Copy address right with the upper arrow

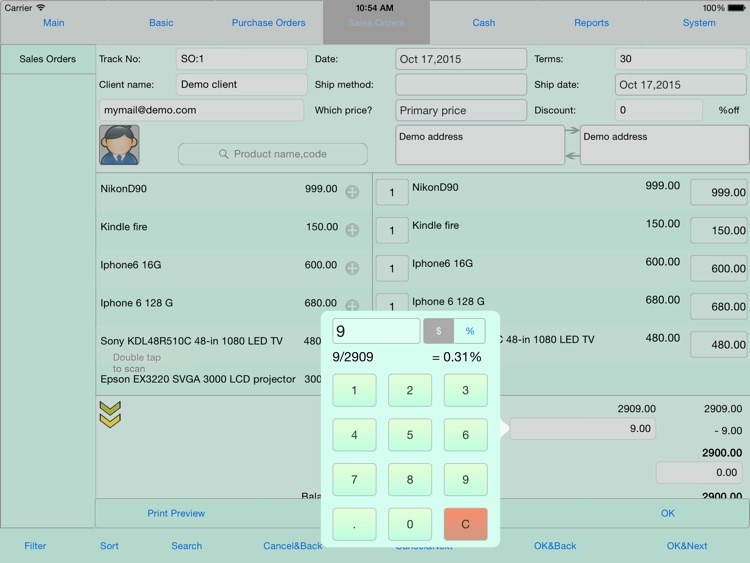click(x=572, y=130)
